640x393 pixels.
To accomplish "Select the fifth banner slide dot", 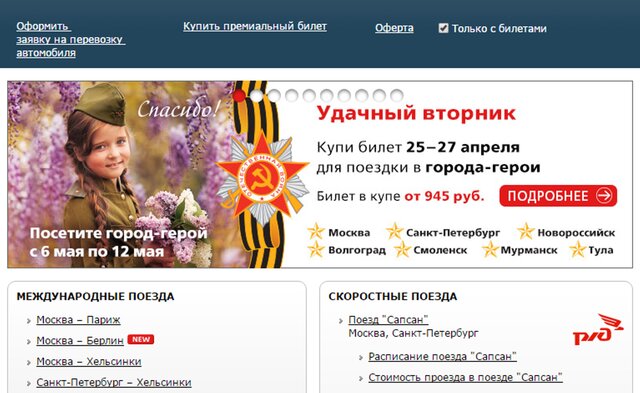I will click(309, 96).
